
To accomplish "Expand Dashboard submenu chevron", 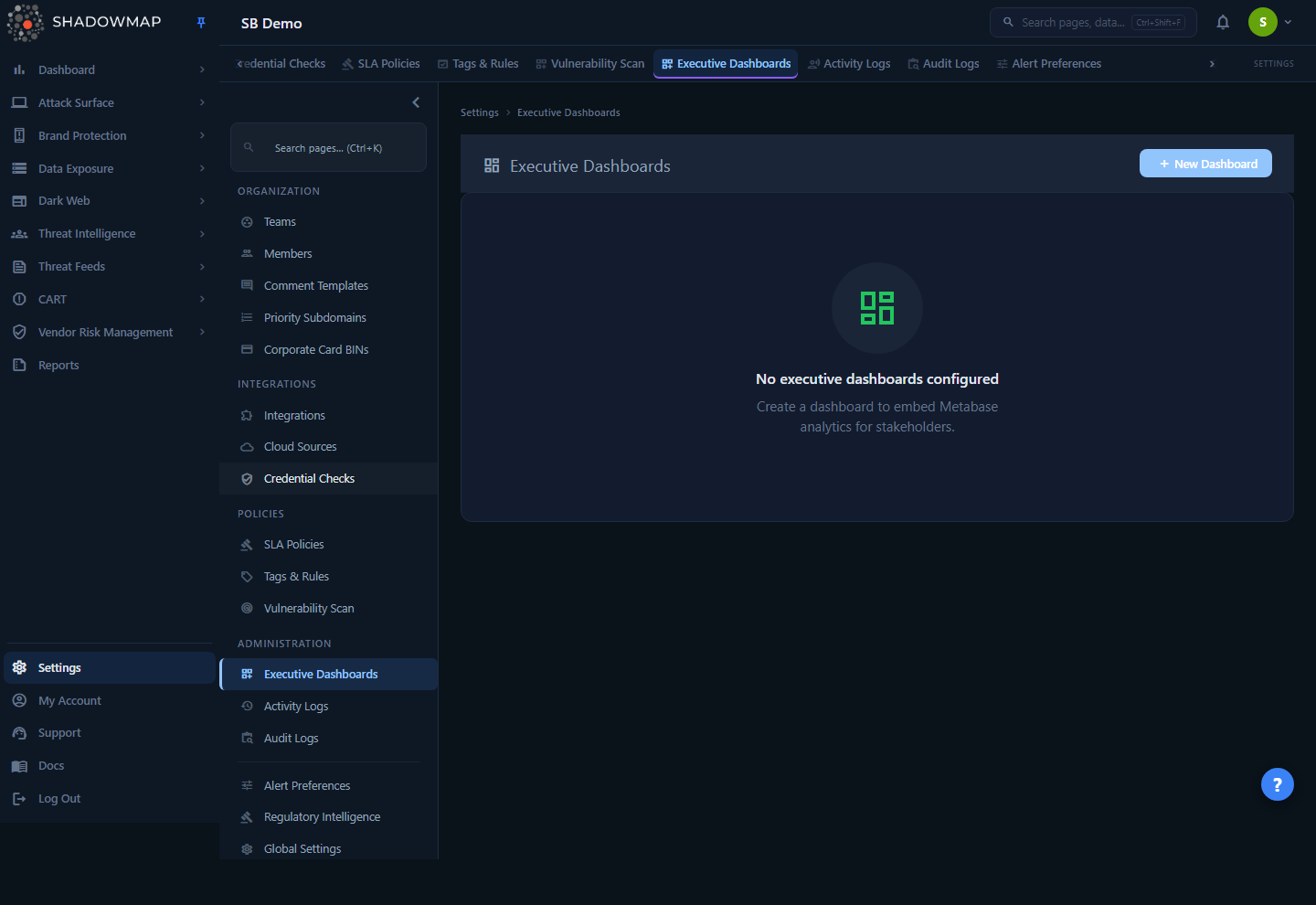I will click(x=202, y=69).
